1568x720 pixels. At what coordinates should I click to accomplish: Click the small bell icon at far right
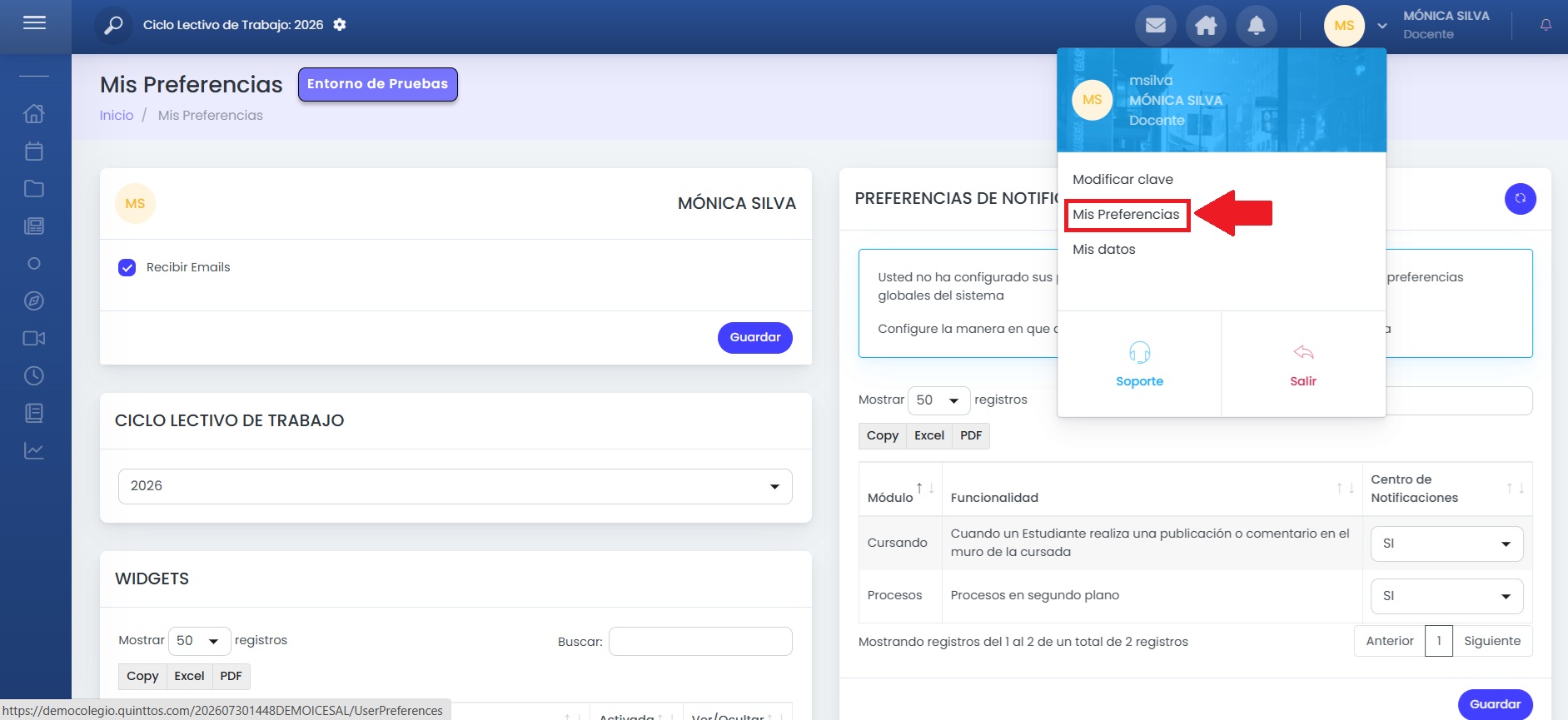click(1546, 25)
